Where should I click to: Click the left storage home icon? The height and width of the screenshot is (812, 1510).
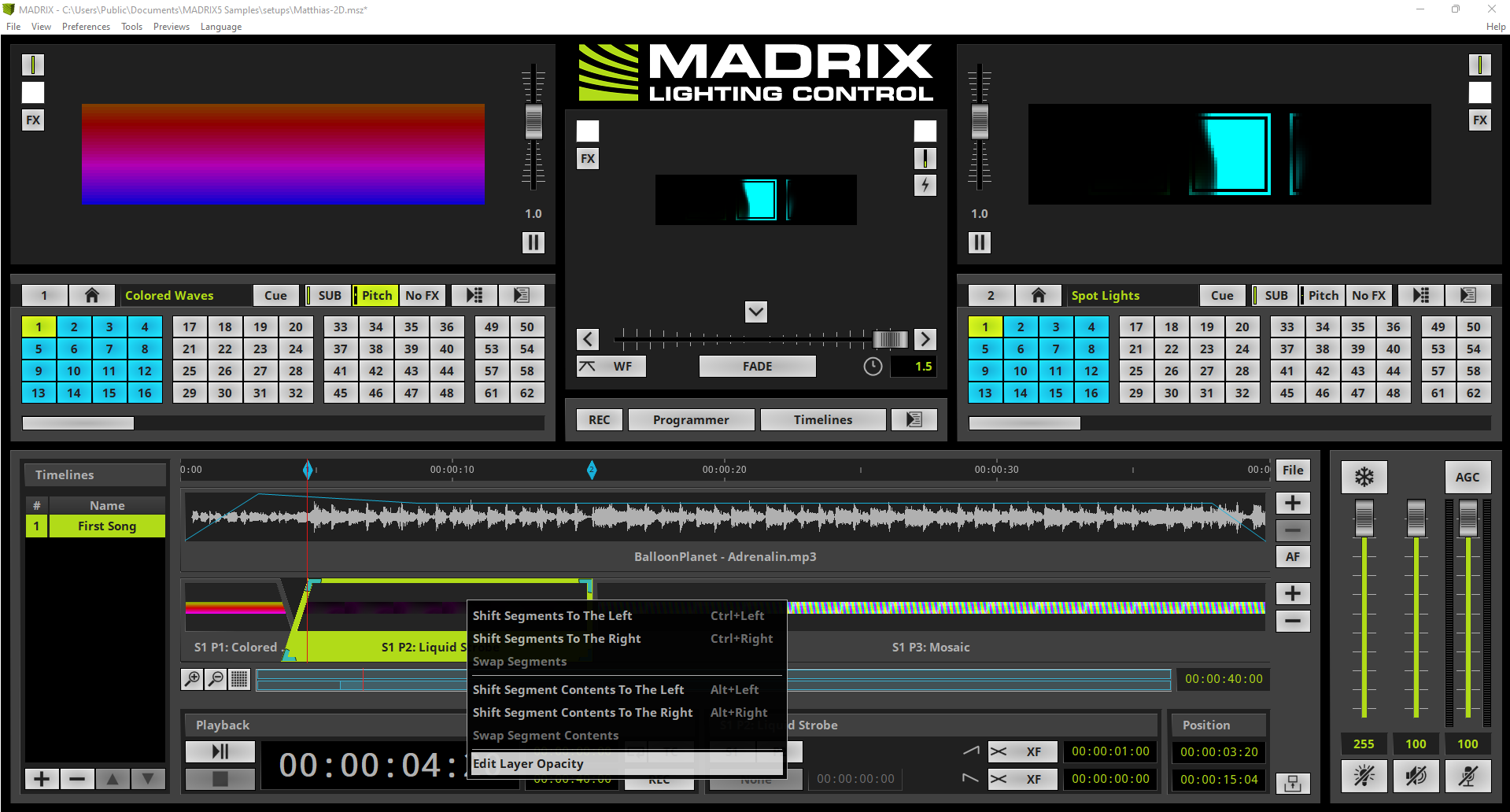pyautogui.click(x=92, y=295)
